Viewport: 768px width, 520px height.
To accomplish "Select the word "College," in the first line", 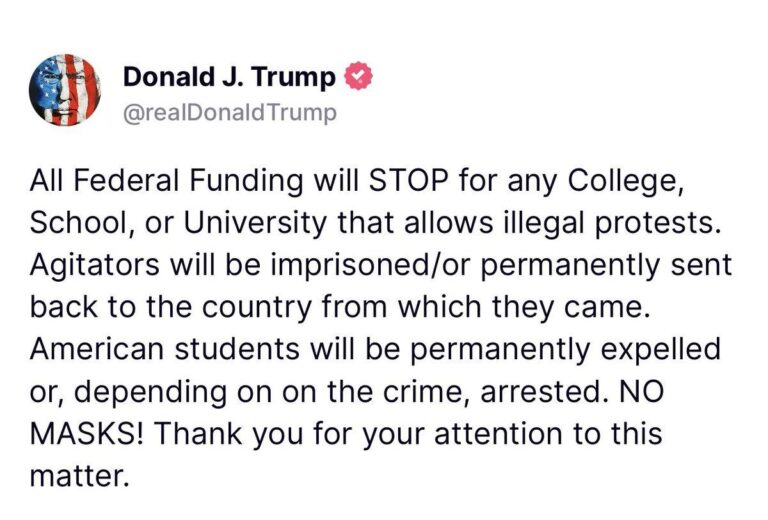I will pos(635,185).
